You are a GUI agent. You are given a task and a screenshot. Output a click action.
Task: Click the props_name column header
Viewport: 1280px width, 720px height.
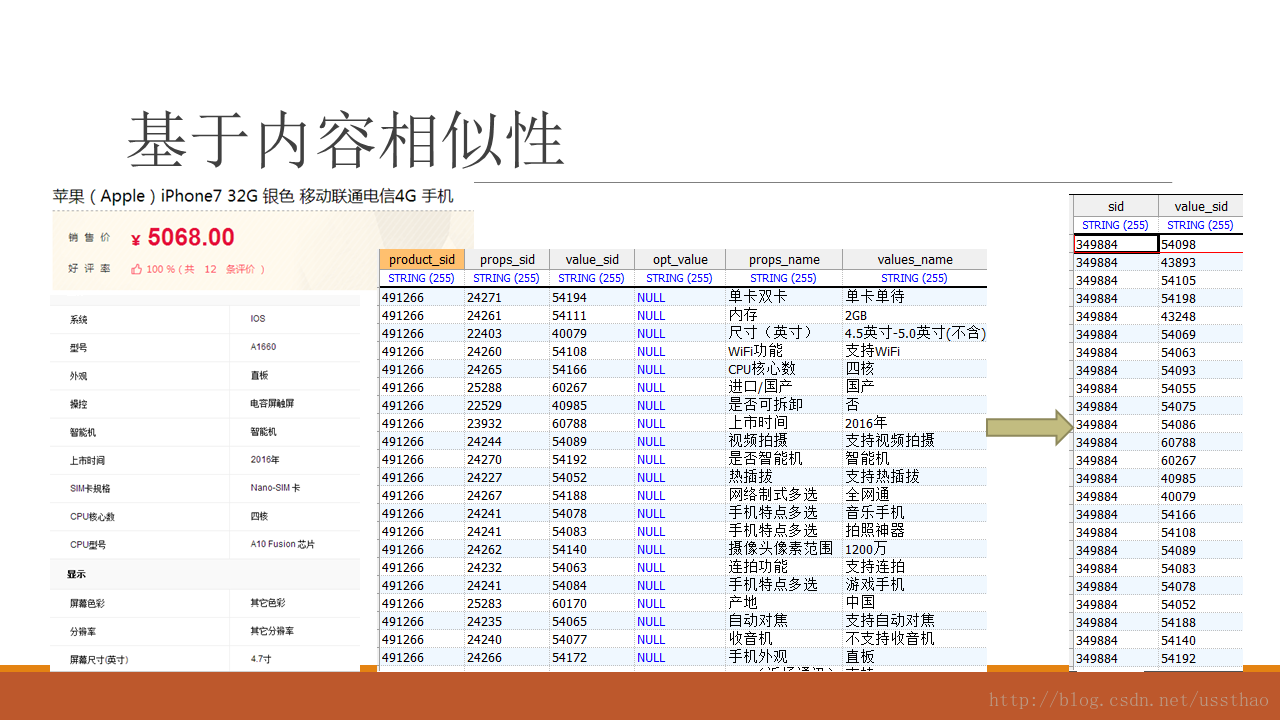click(784, 260)
